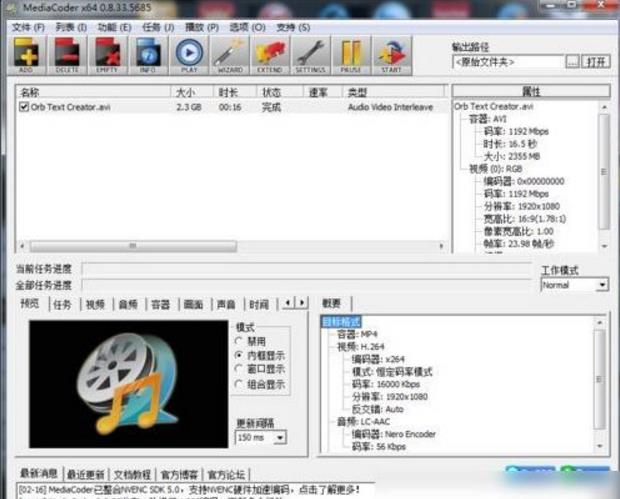Switch to the 视频 tab
Screen dimensions: 620x499
click(95, 304)
